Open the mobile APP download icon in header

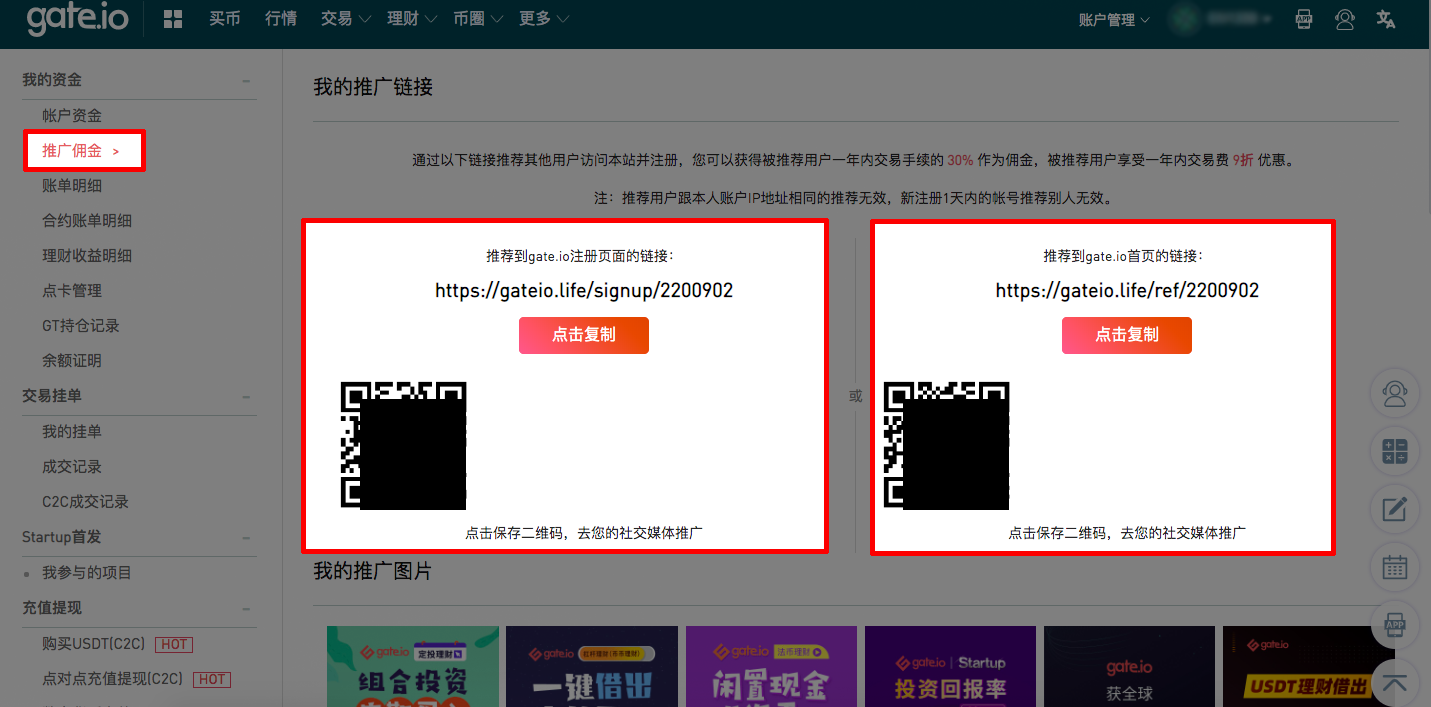point(1304,19)
